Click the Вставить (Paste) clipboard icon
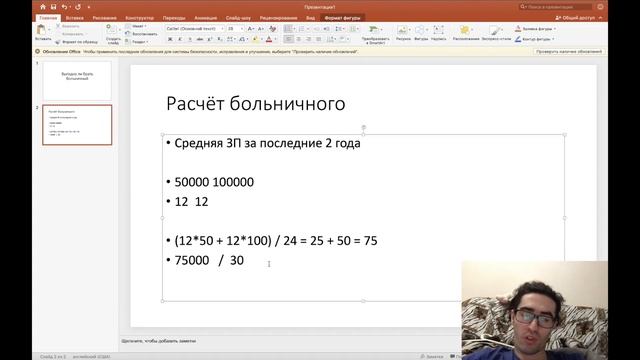 tap(41, 30)
